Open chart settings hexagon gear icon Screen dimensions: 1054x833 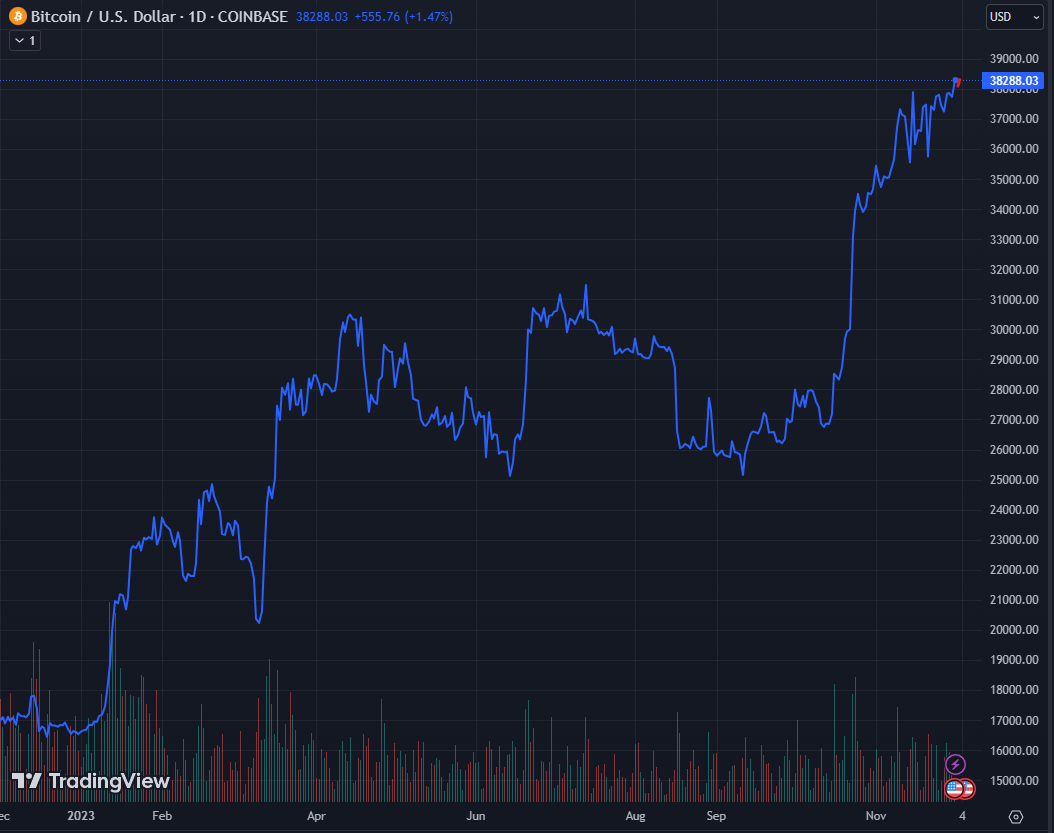[1016, 816]
